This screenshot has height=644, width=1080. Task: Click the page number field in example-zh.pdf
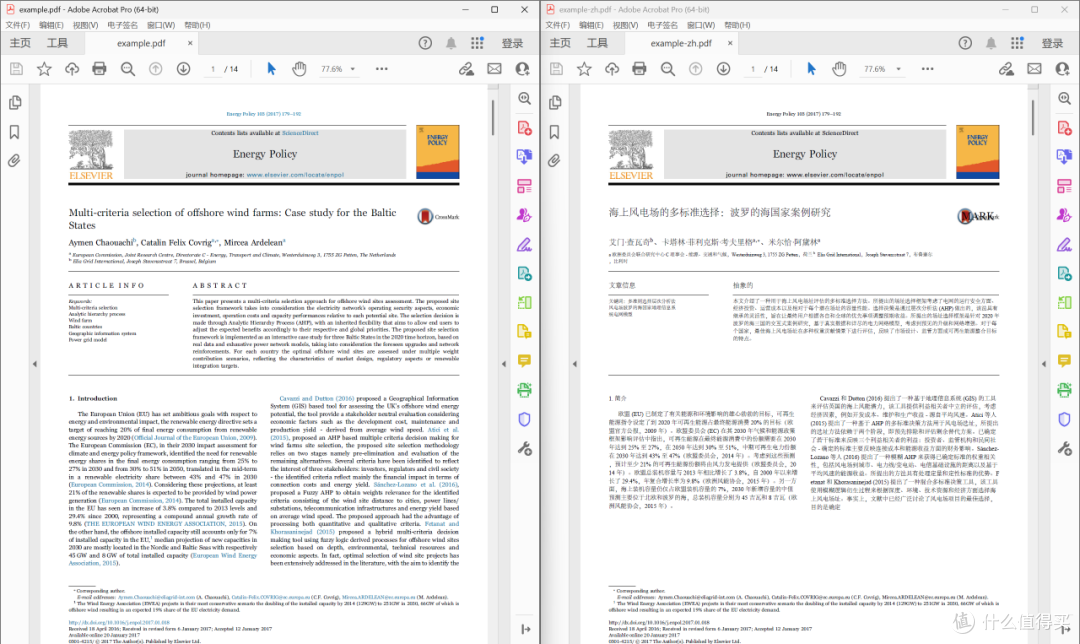pos(753,69)
